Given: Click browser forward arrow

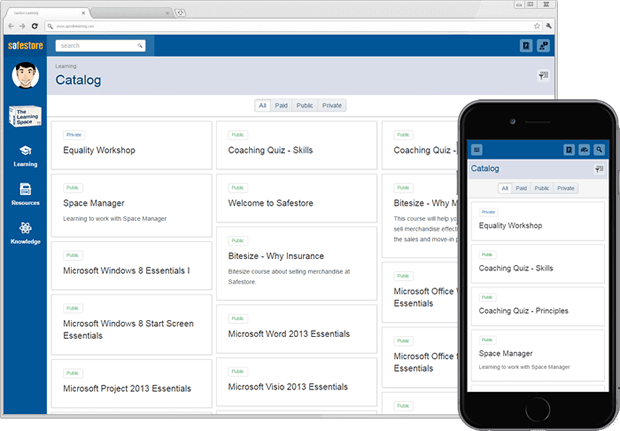Looking at the screenshot, I should pyautogui.click(x=22, y=26).
